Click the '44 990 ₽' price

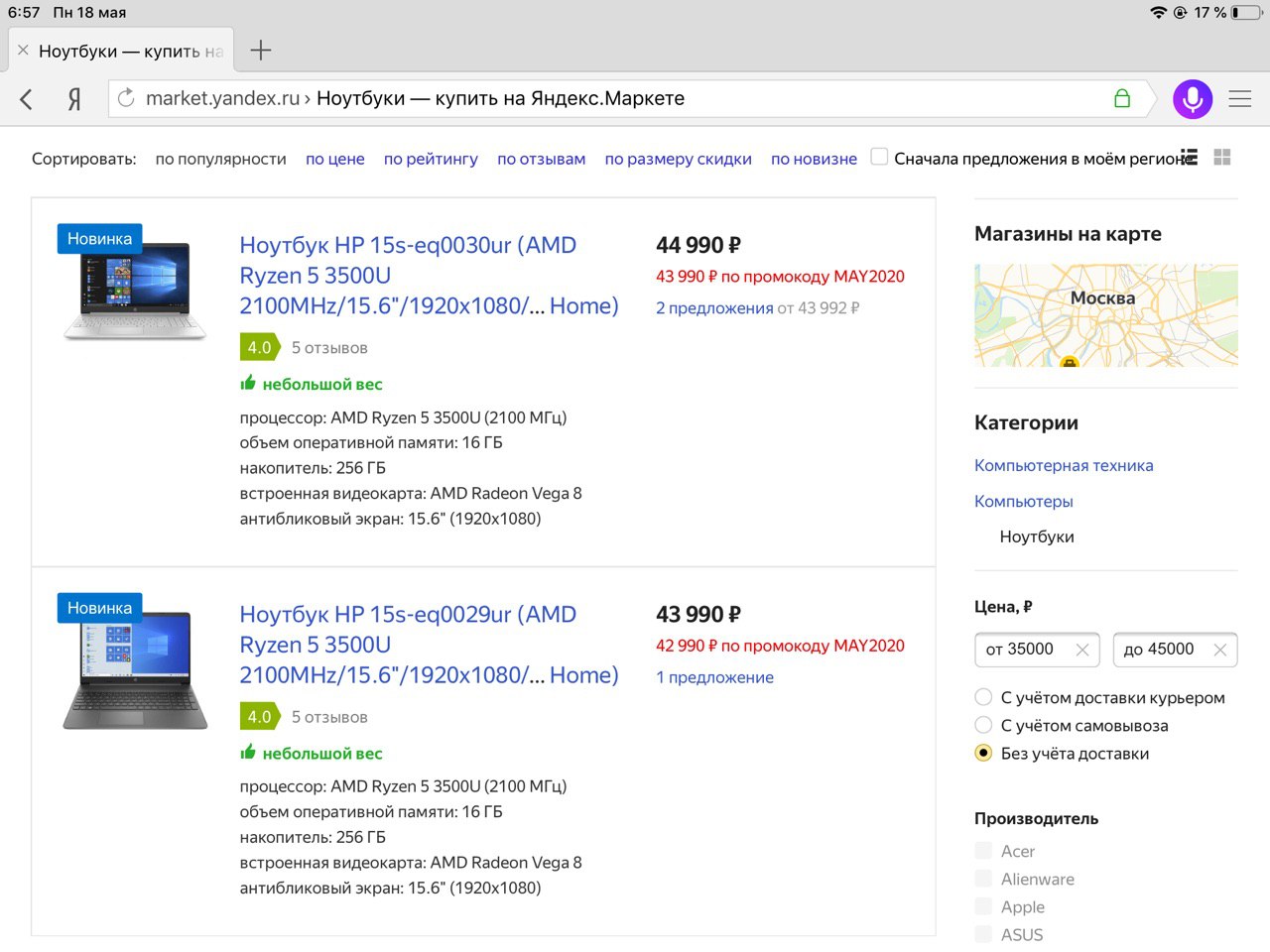pos(698,245)
